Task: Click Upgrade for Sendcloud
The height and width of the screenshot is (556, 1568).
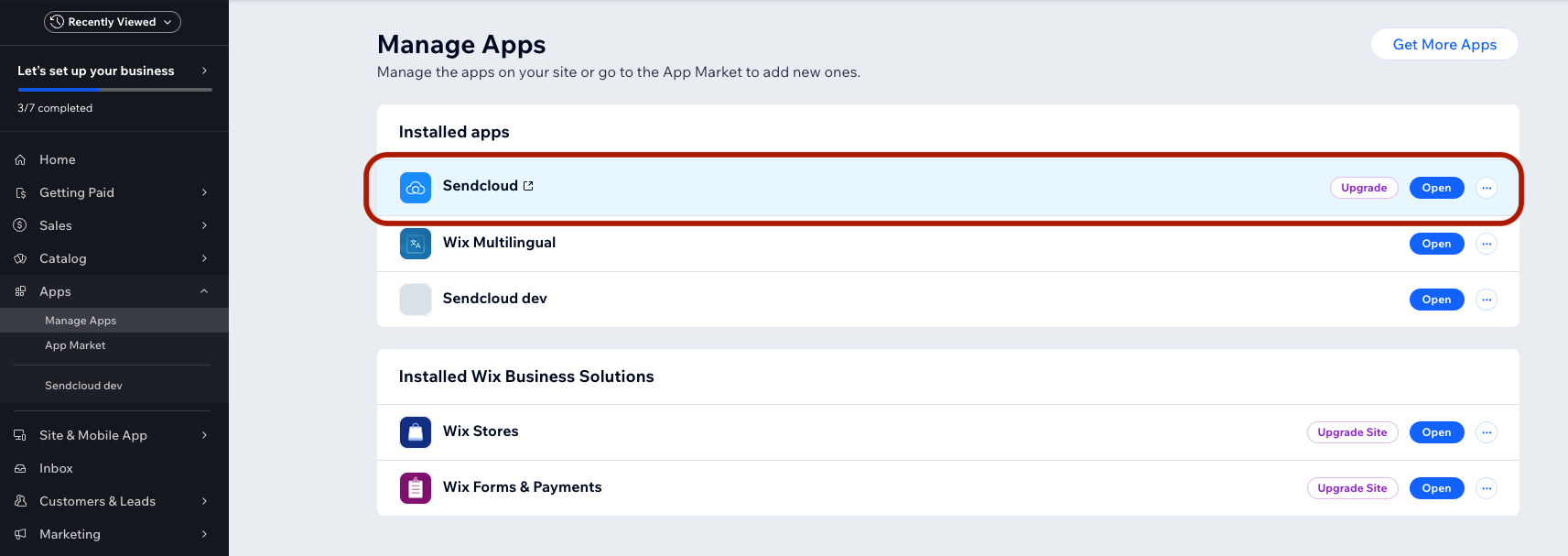Action: point(1364,188)
